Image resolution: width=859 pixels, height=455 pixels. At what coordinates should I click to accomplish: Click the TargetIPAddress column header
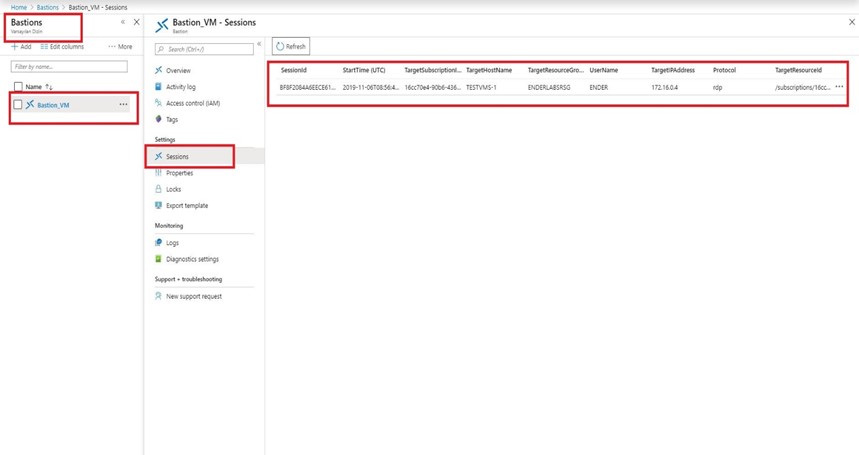coord(673,70)
